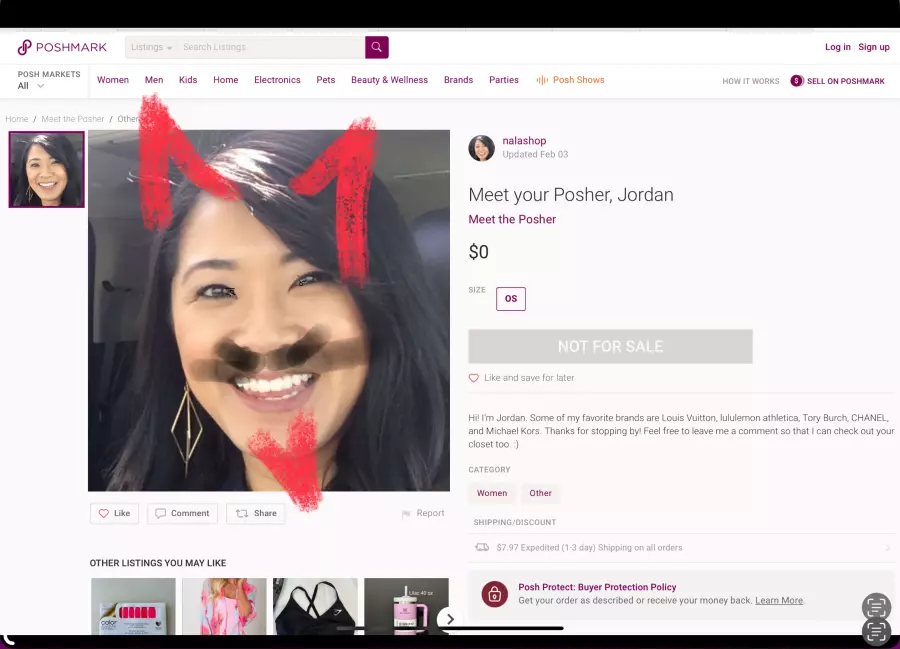Click the nalashop seller avatar

481,148
